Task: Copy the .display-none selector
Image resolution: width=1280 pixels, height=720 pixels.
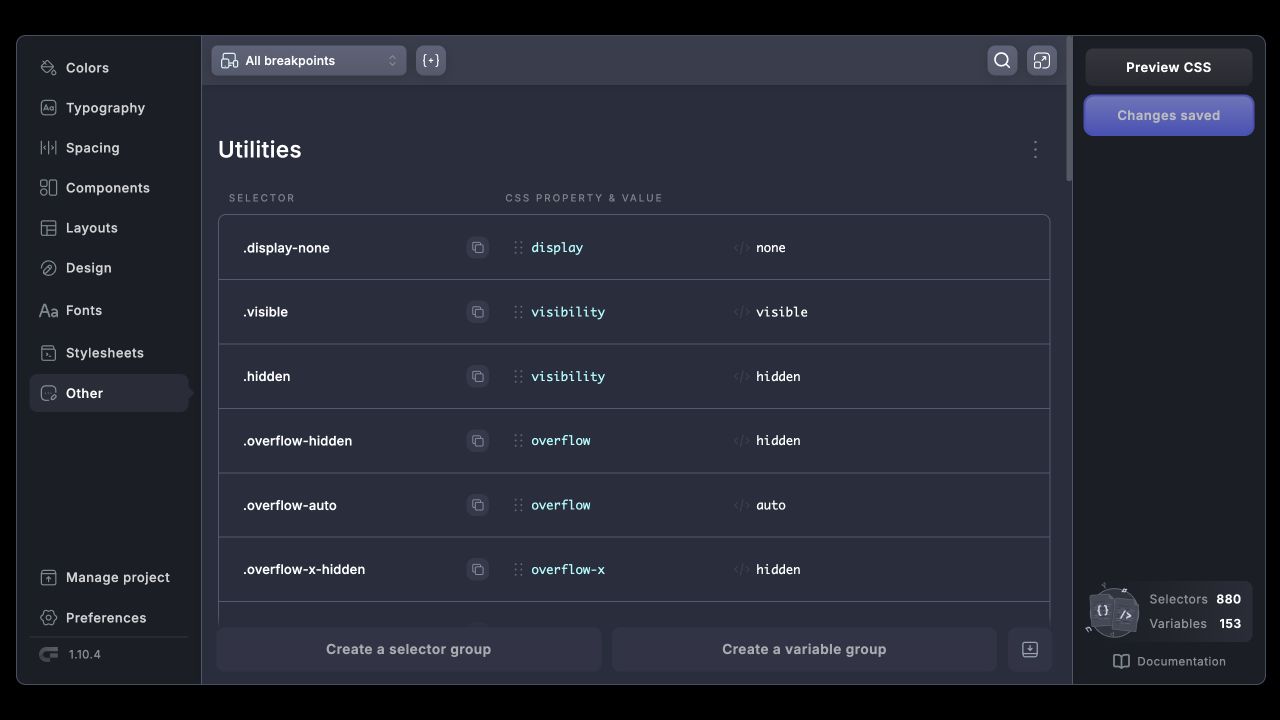Action: (478, 247)
